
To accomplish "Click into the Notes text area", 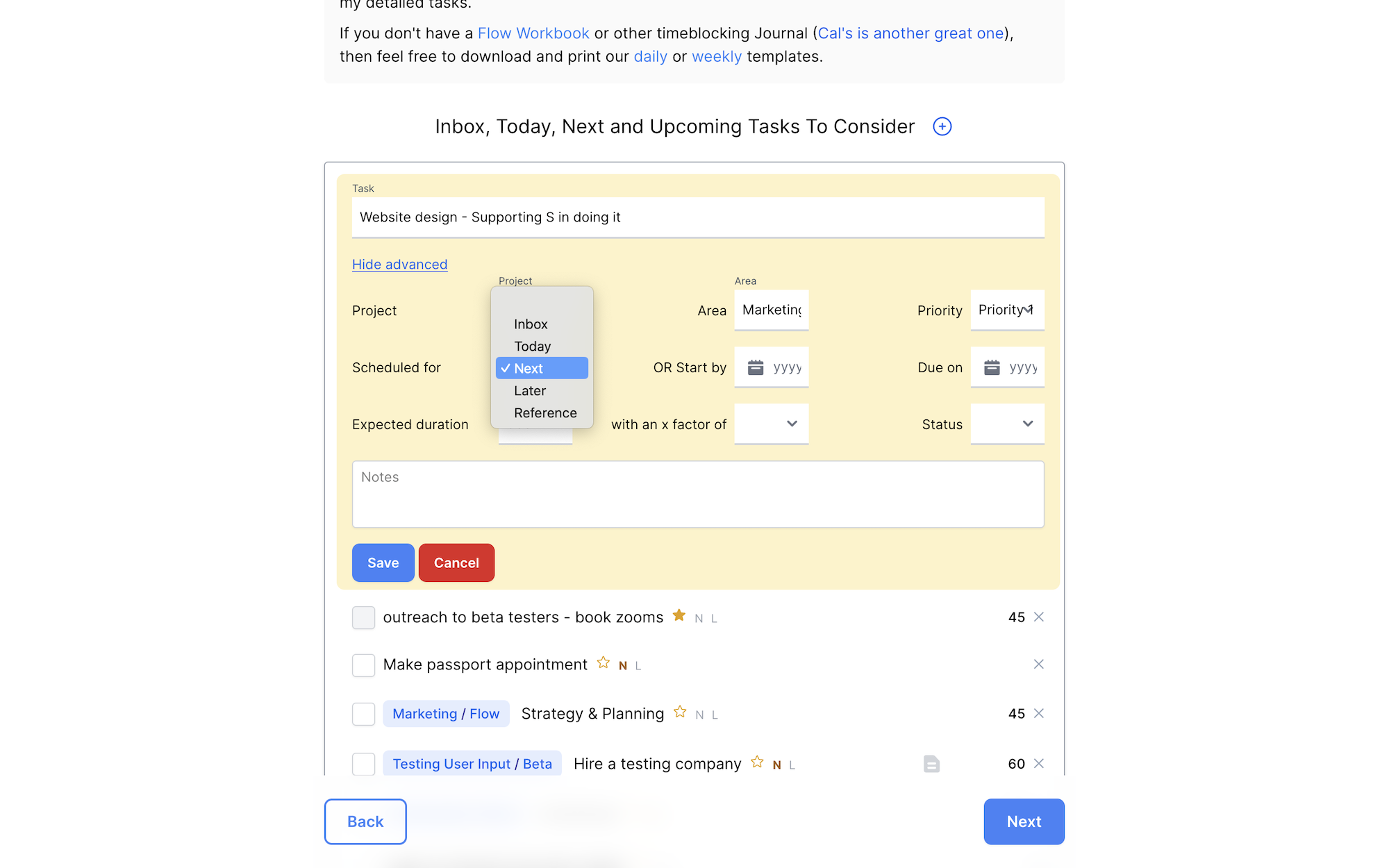I will pyautogui.click(x=698, y=494).
